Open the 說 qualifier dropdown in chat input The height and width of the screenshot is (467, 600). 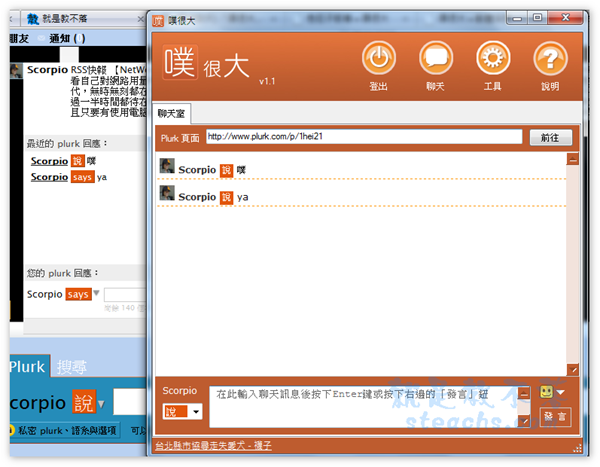pos(183,411)
